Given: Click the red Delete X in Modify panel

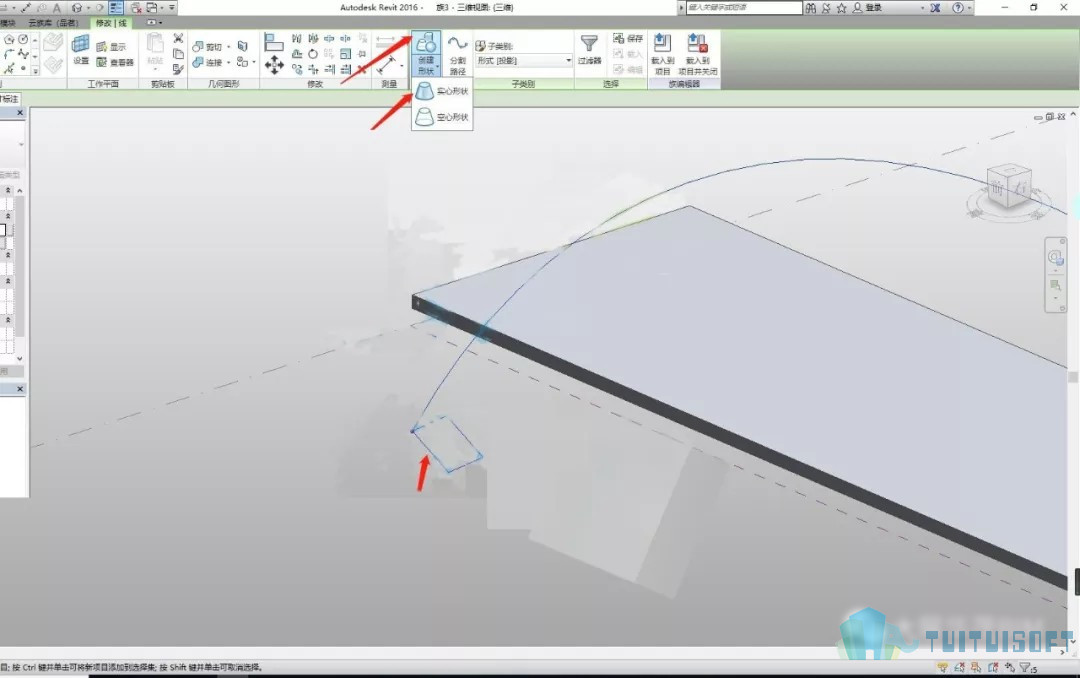Looking at the screenshot, I should pos(362,69).
